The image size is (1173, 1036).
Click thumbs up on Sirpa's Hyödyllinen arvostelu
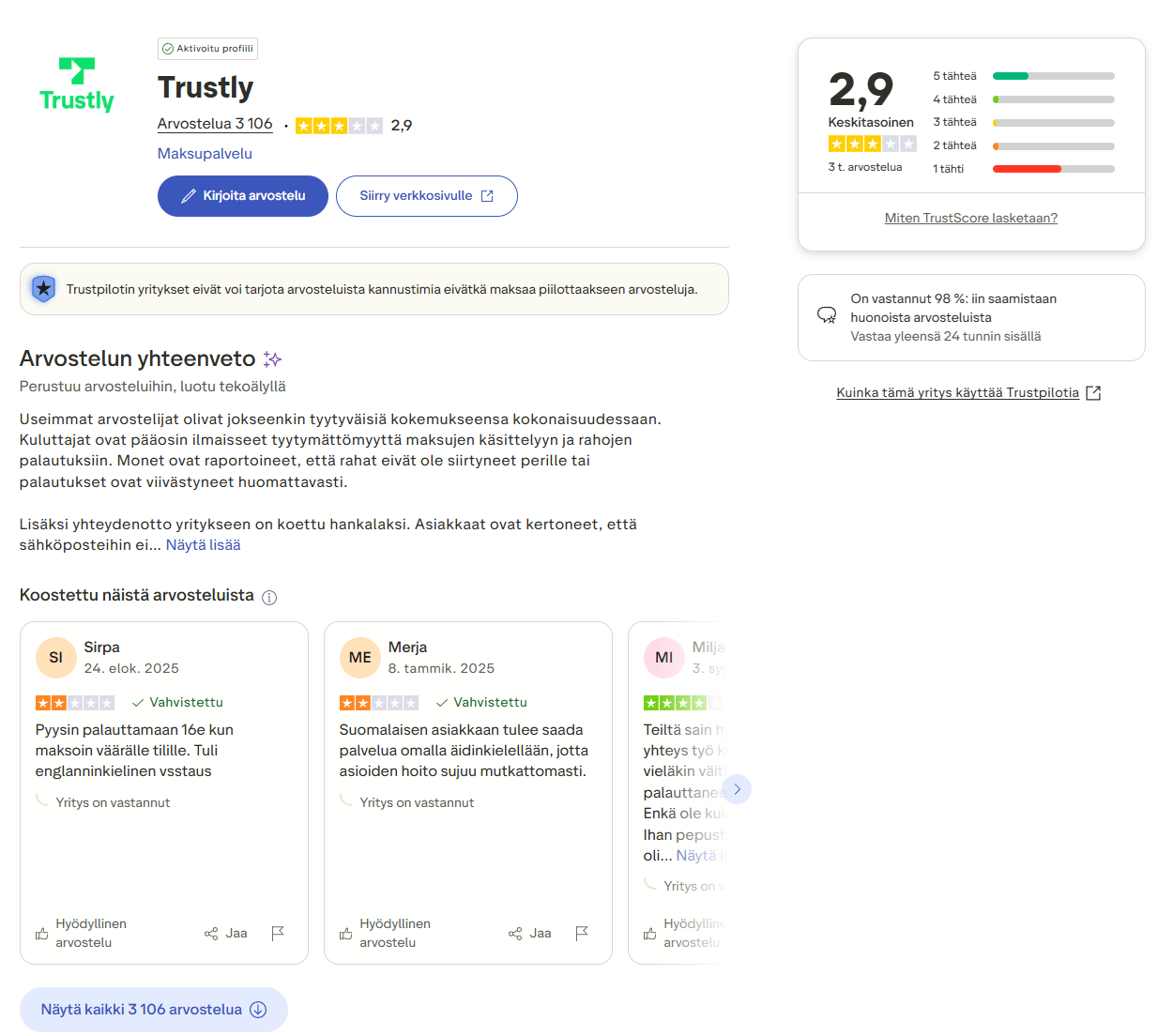(41, 933)
